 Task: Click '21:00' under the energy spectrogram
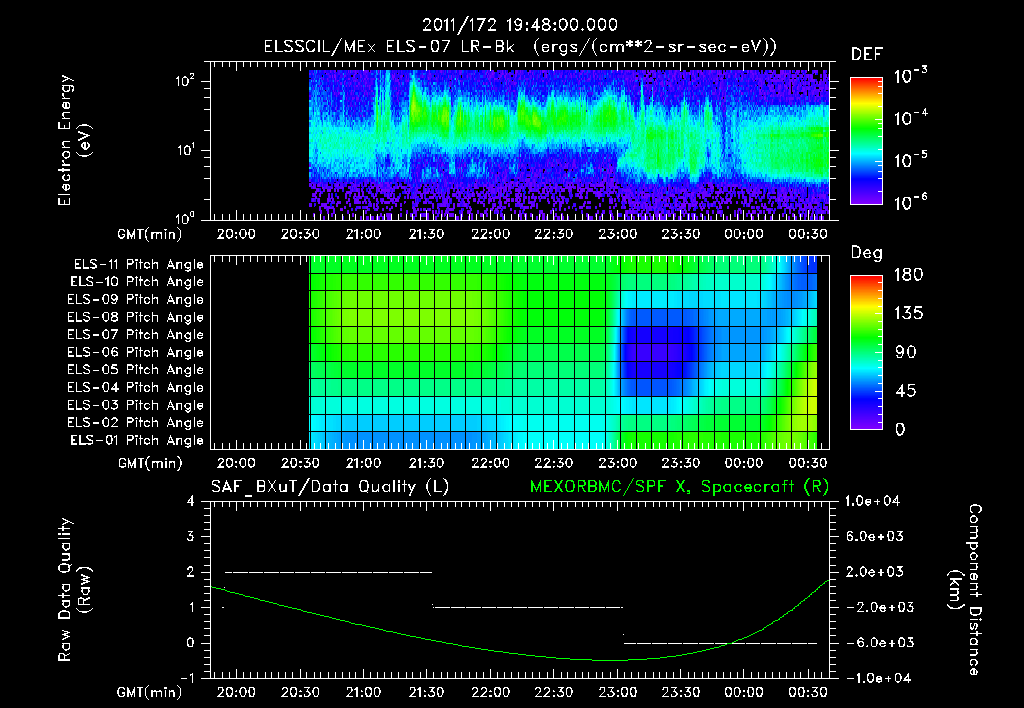pyautogui.click(x=363, y=234)
